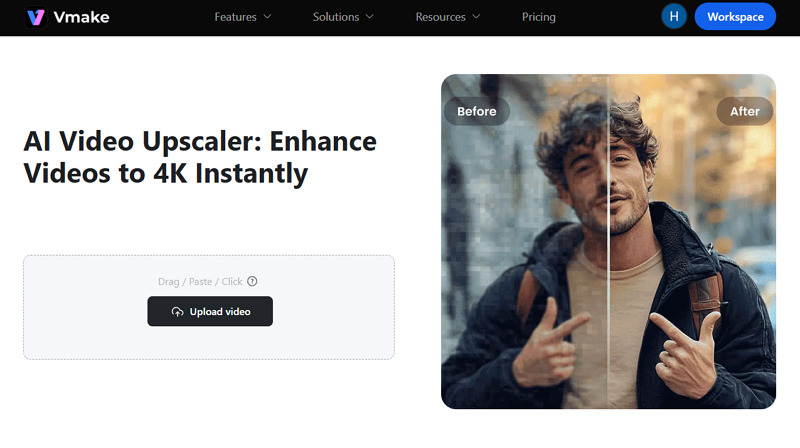Go to the Pricing page
The width and height of the screenshot is (800, 448).
pyautogui.click(x=538, y=17)
